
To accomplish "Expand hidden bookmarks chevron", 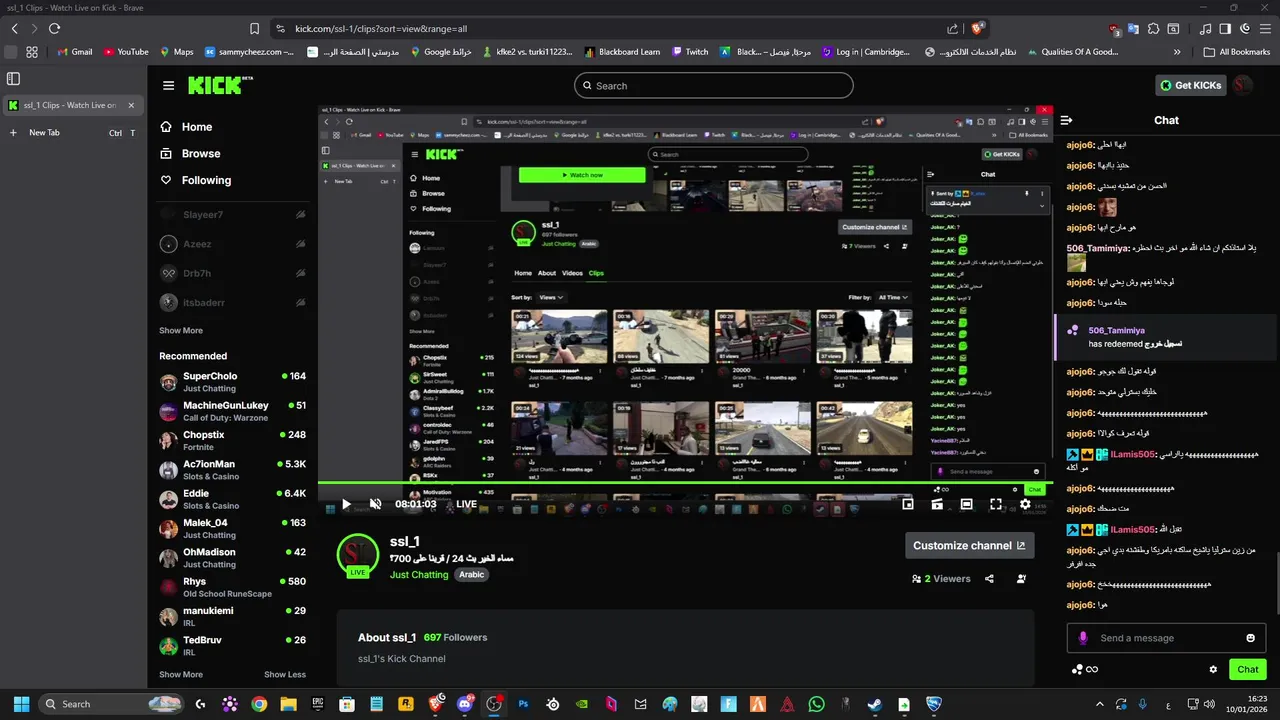I will click(x=1177, y=52).
